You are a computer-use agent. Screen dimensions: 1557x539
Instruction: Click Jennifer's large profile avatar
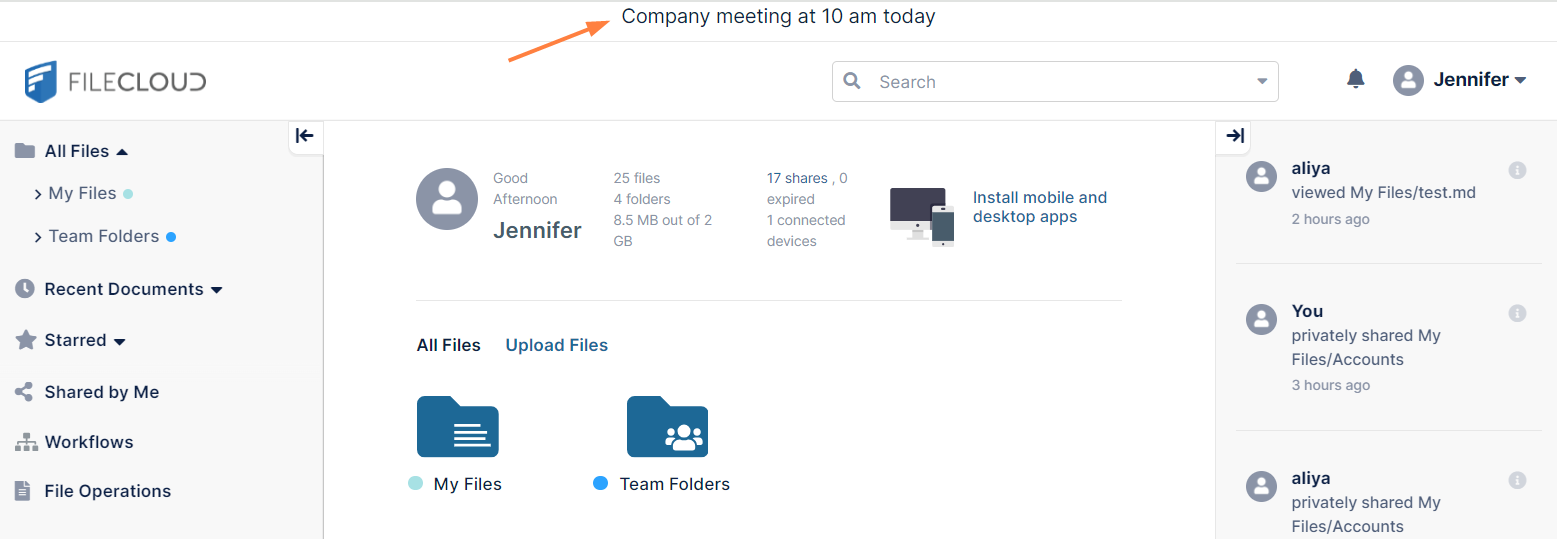pyautogui.click(x=446, y=198)
